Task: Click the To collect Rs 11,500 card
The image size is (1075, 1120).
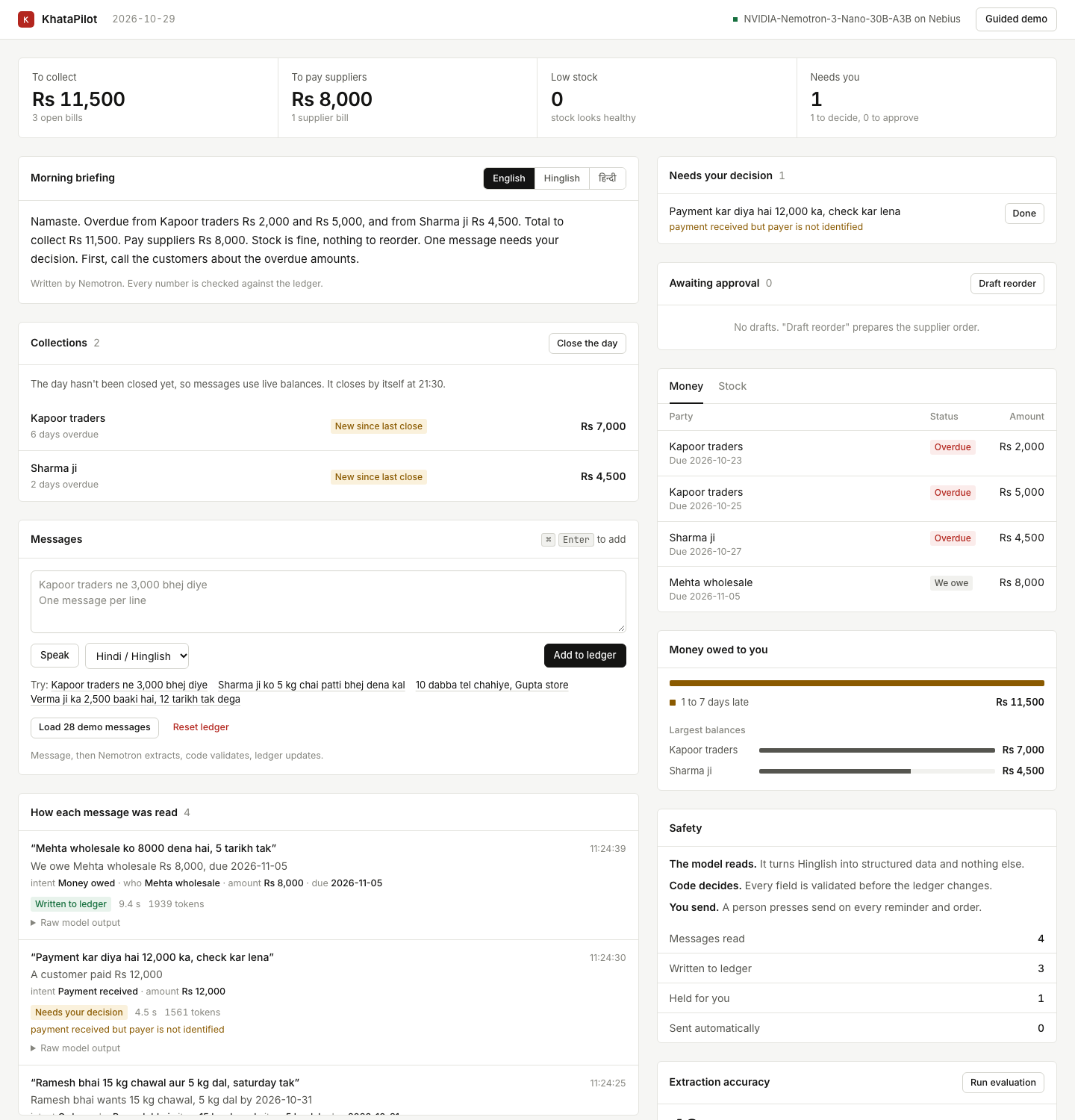Action: 148,98
